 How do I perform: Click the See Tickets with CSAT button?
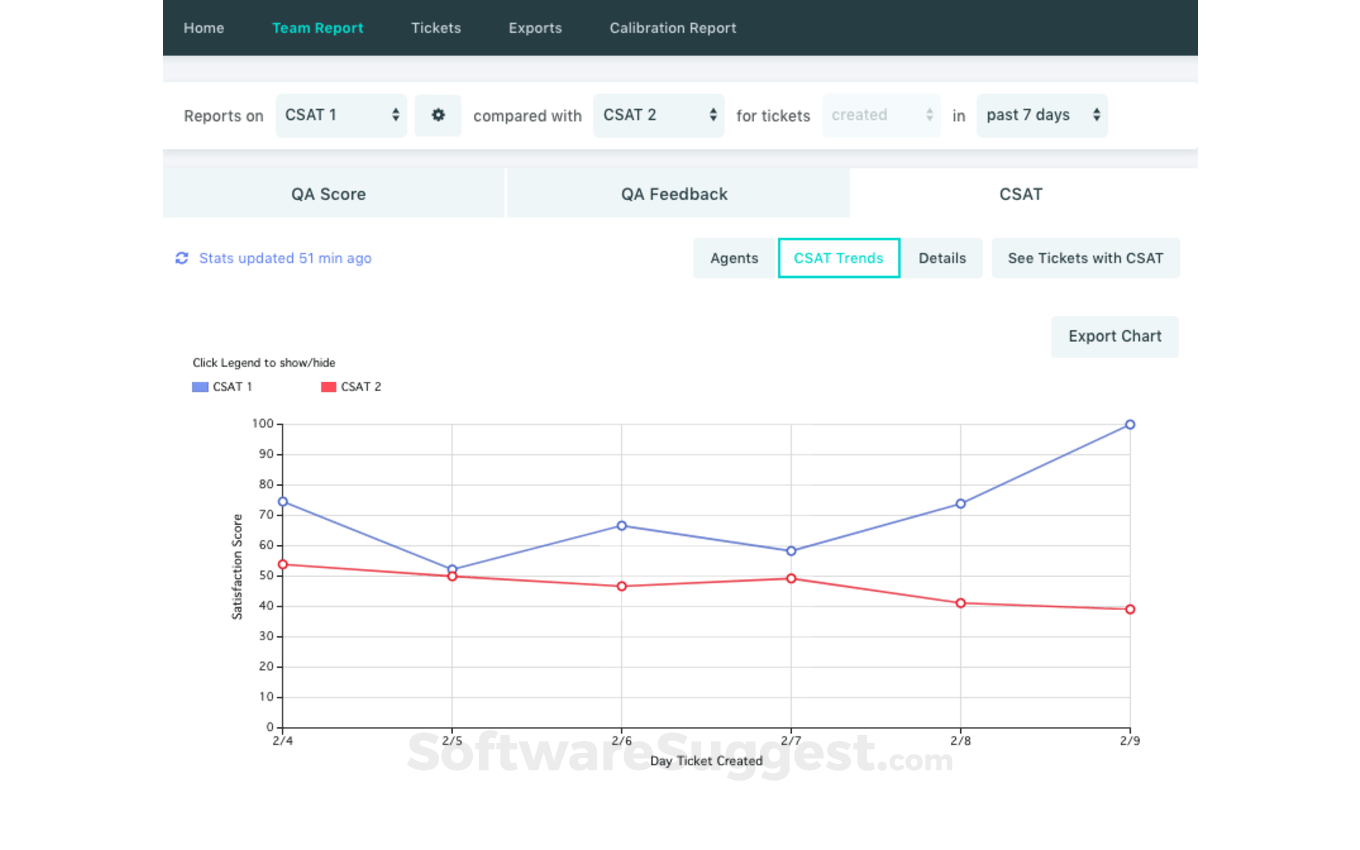coord(1086,258)
